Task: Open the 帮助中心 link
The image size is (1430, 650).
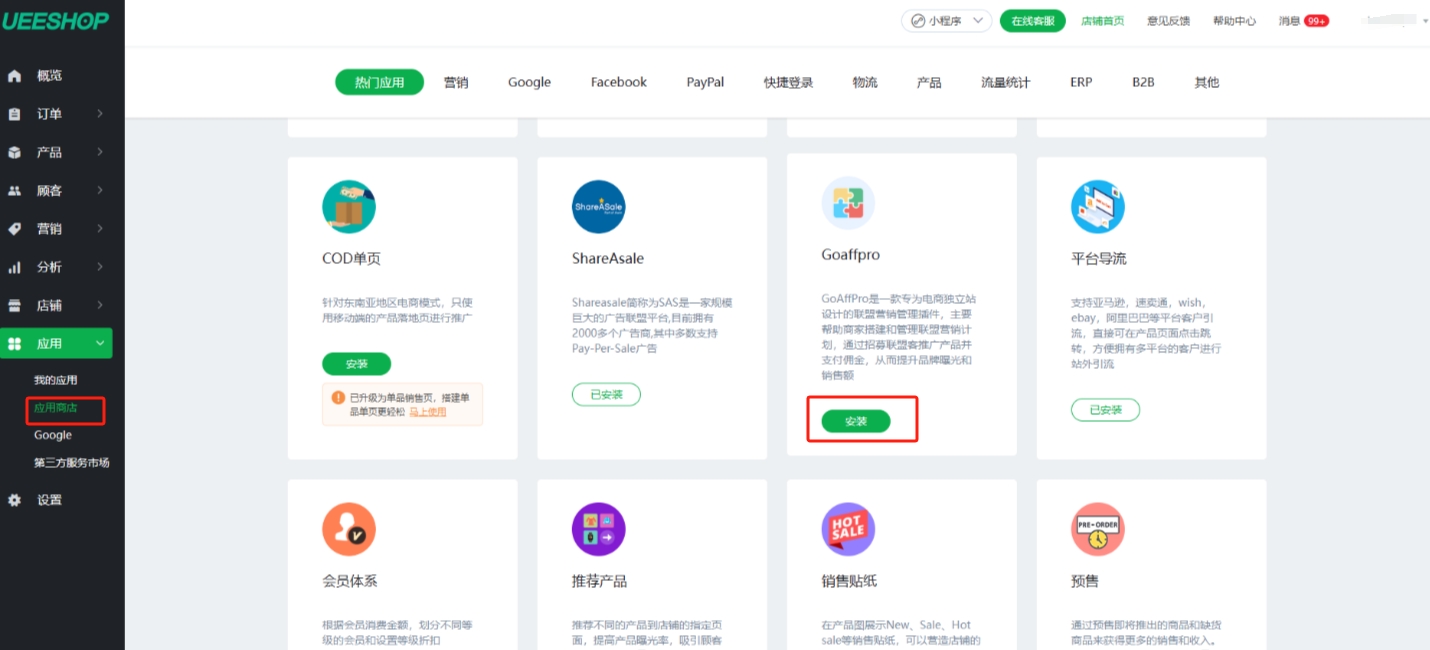Action: (1234, 21)
